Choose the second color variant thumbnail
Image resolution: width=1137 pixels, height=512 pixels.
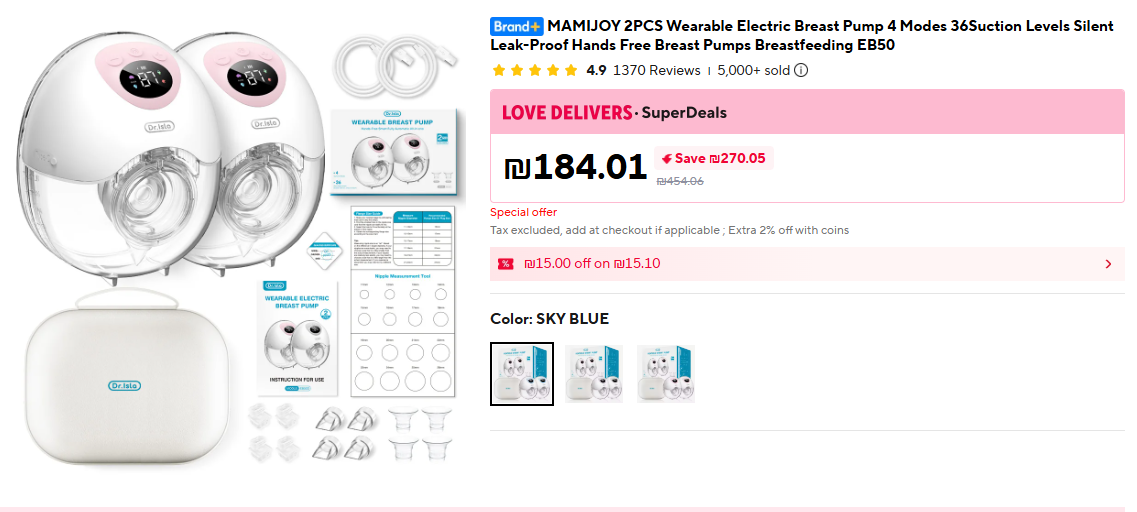click(x=594, y=374)
